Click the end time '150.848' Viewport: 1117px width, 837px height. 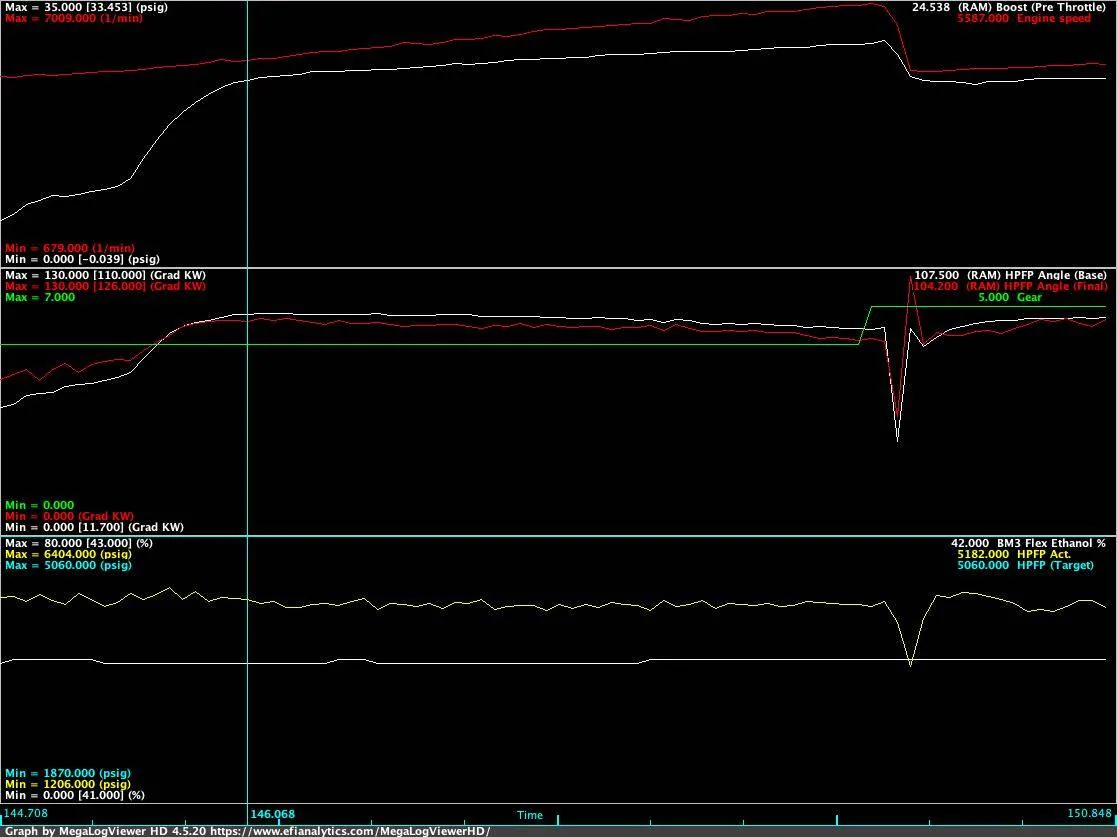point(1089,813)
